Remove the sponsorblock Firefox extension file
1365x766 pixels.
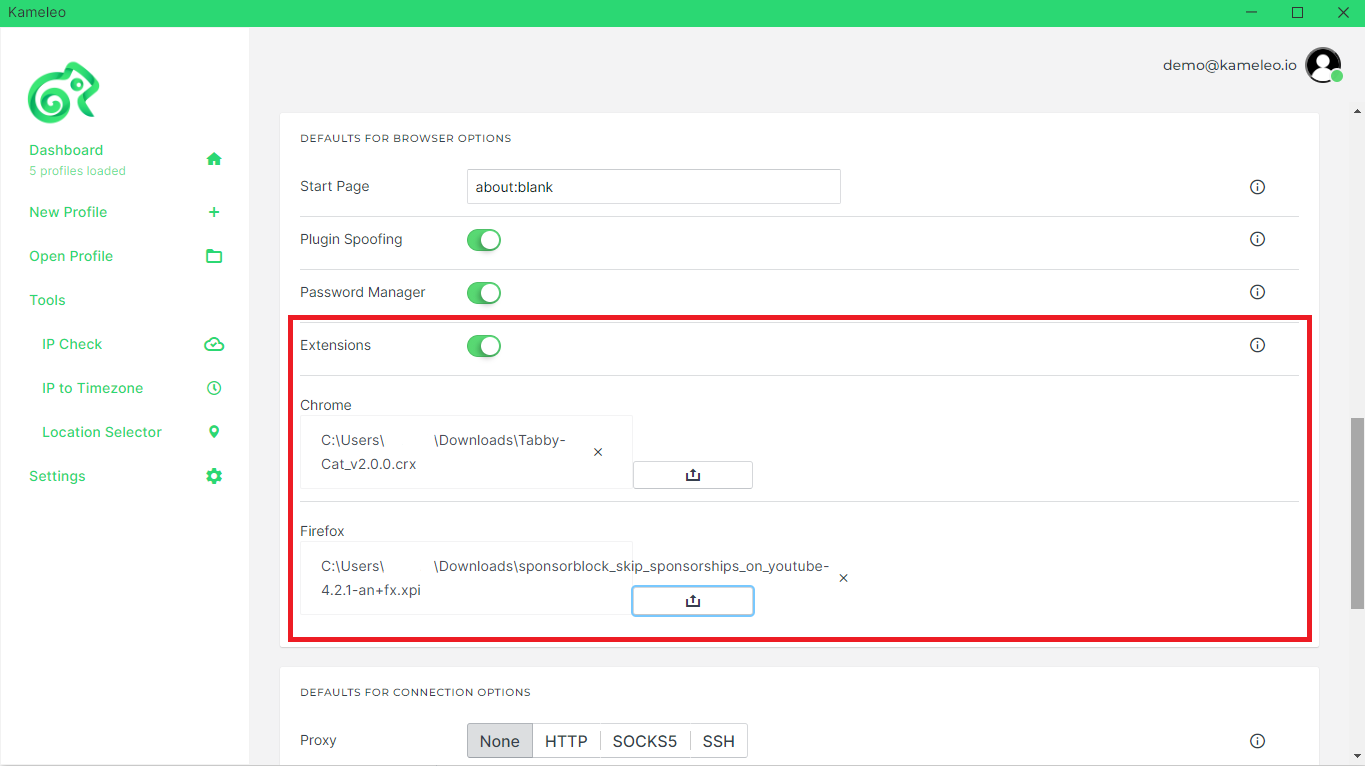[x=843, y=578]
